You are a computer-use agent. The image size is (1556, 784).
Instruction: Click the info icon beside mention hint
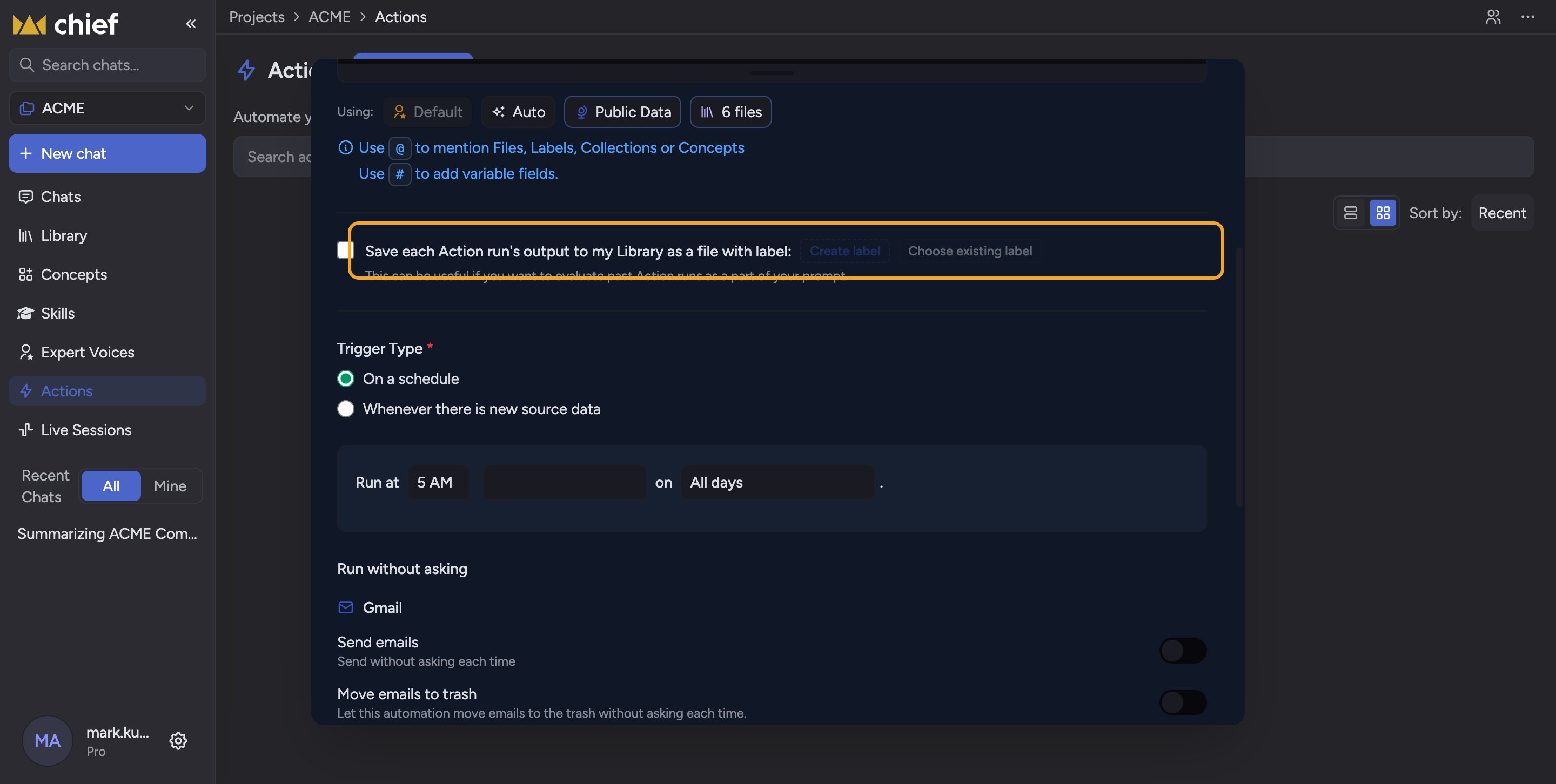(346, 147)
